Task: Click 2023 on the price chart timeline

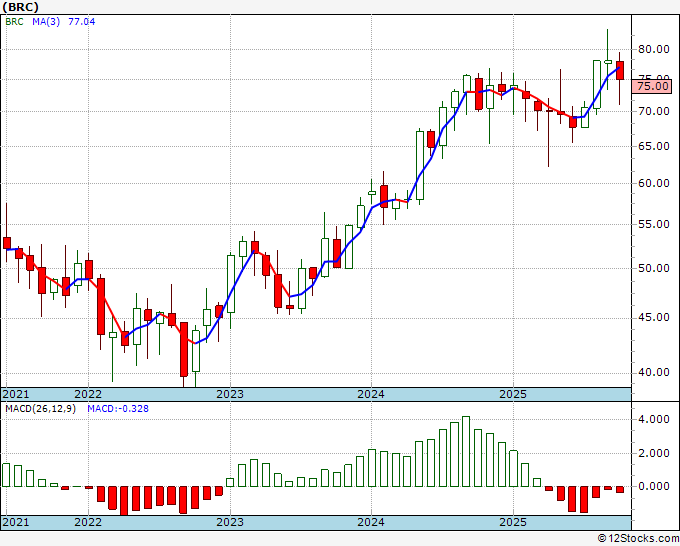Action: click(x=230, y=394)
